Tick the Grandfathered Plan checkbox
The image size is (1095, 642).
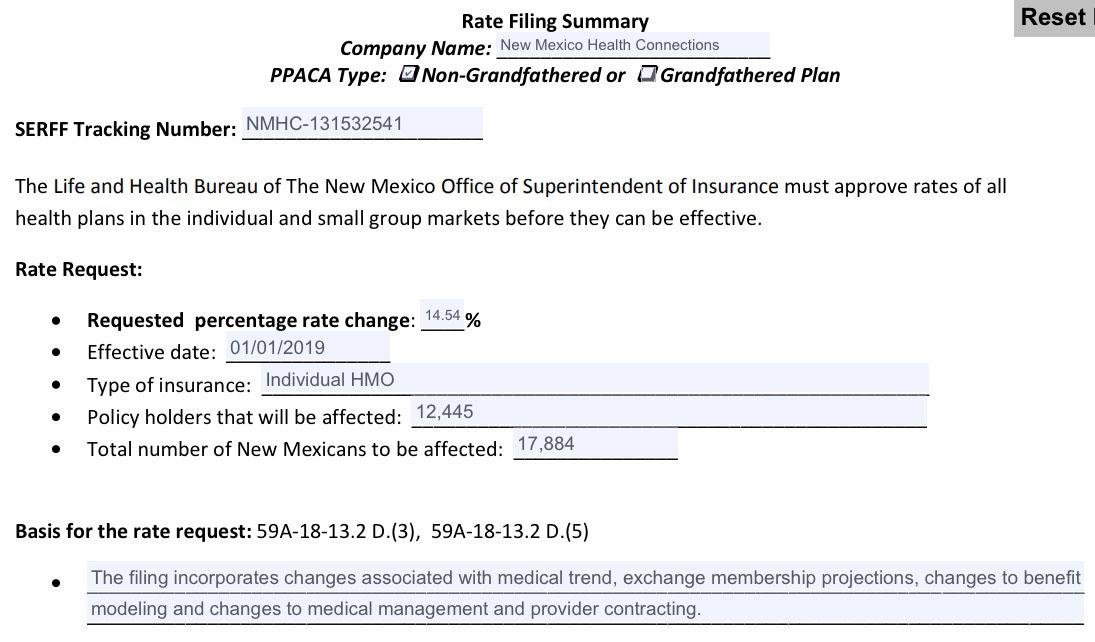647,74
